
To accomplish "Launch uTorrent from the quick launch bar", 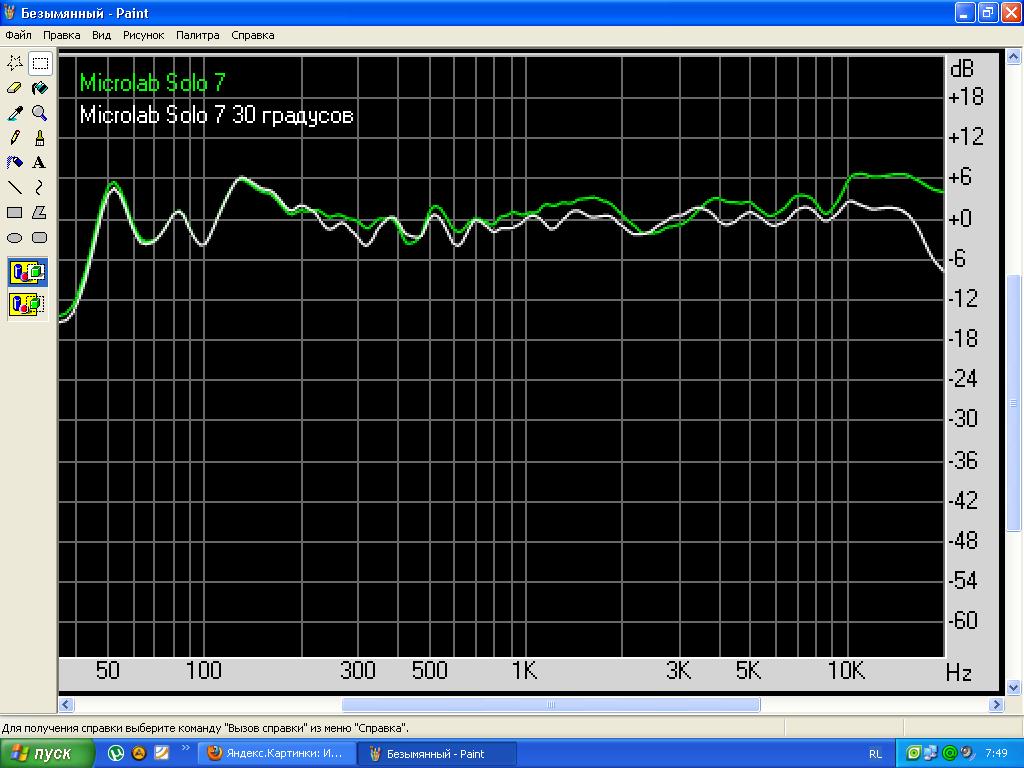I will [116, 754].
